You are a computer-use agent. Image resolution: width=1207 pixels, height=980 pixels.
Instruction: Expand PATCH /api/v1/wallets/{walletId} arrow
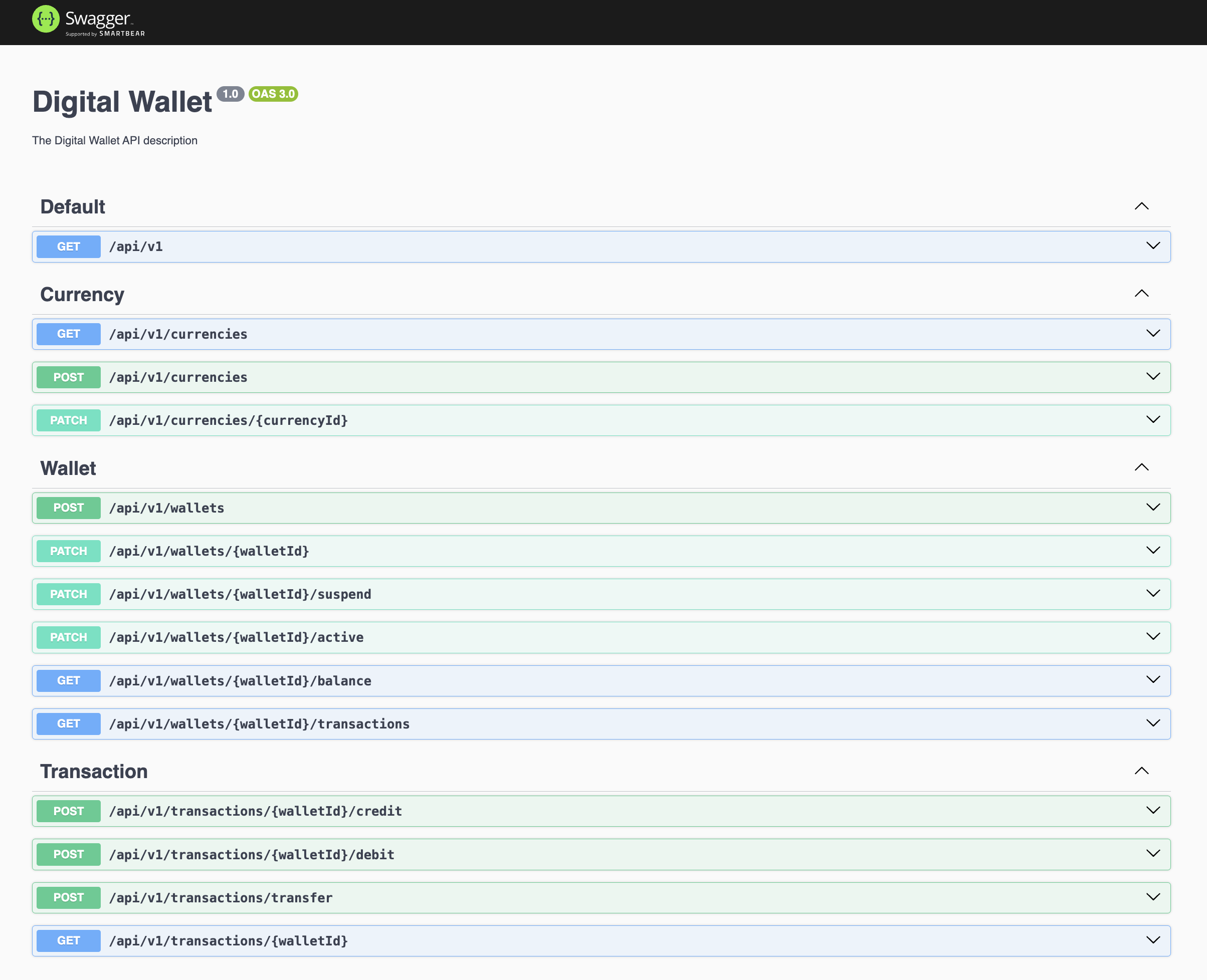1153,551
